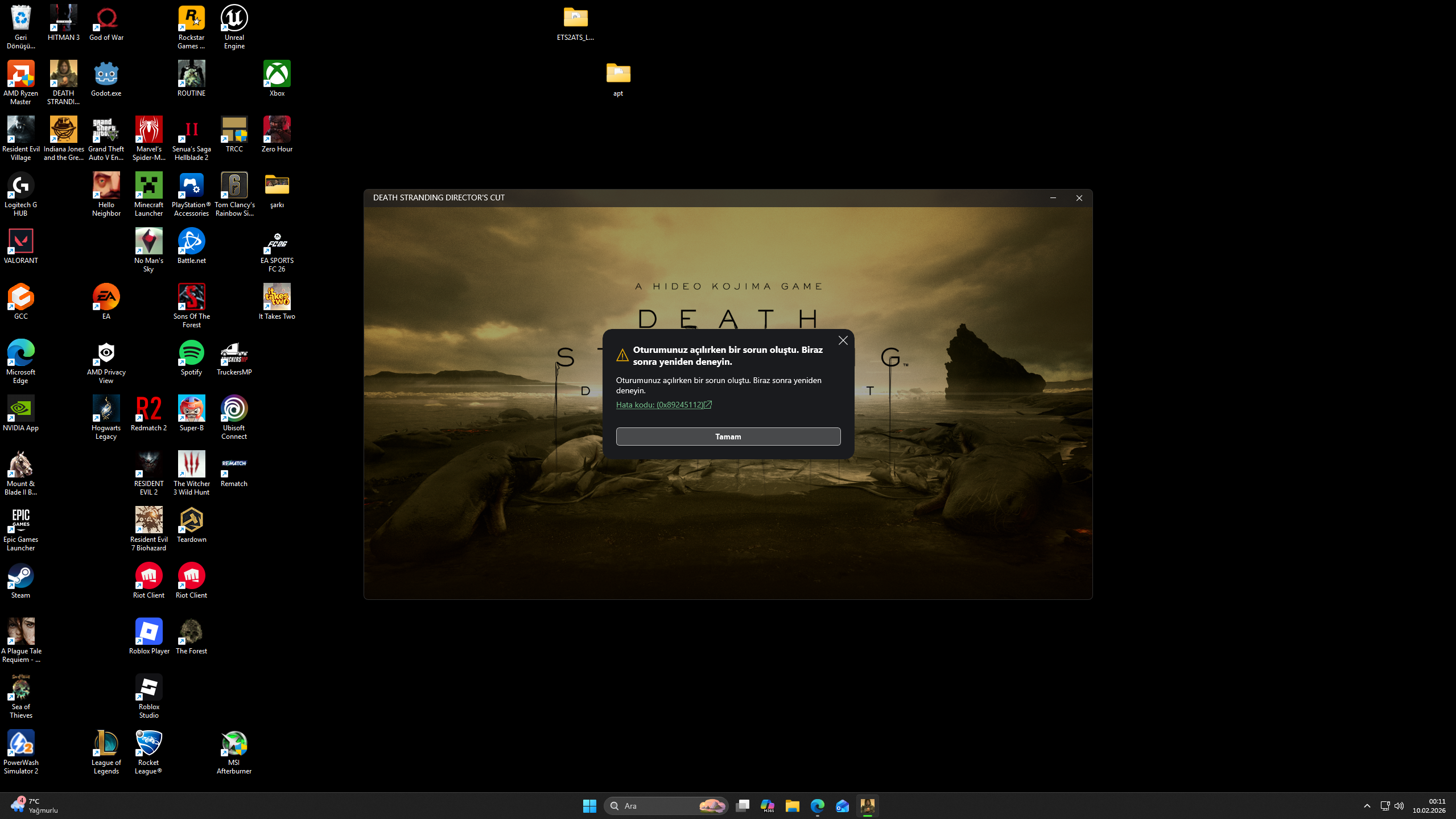This screenshot has height=819, width=1456.
Task: Select the MSI Afterburner desktop icon
Action: [234, 752]
